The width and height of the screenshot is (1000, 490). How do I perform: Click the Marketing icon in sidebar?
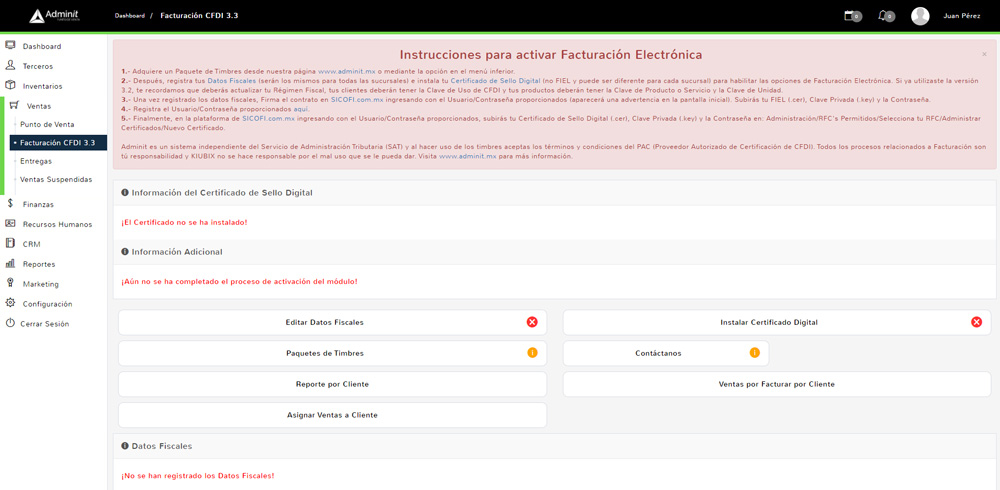[10, 283]
